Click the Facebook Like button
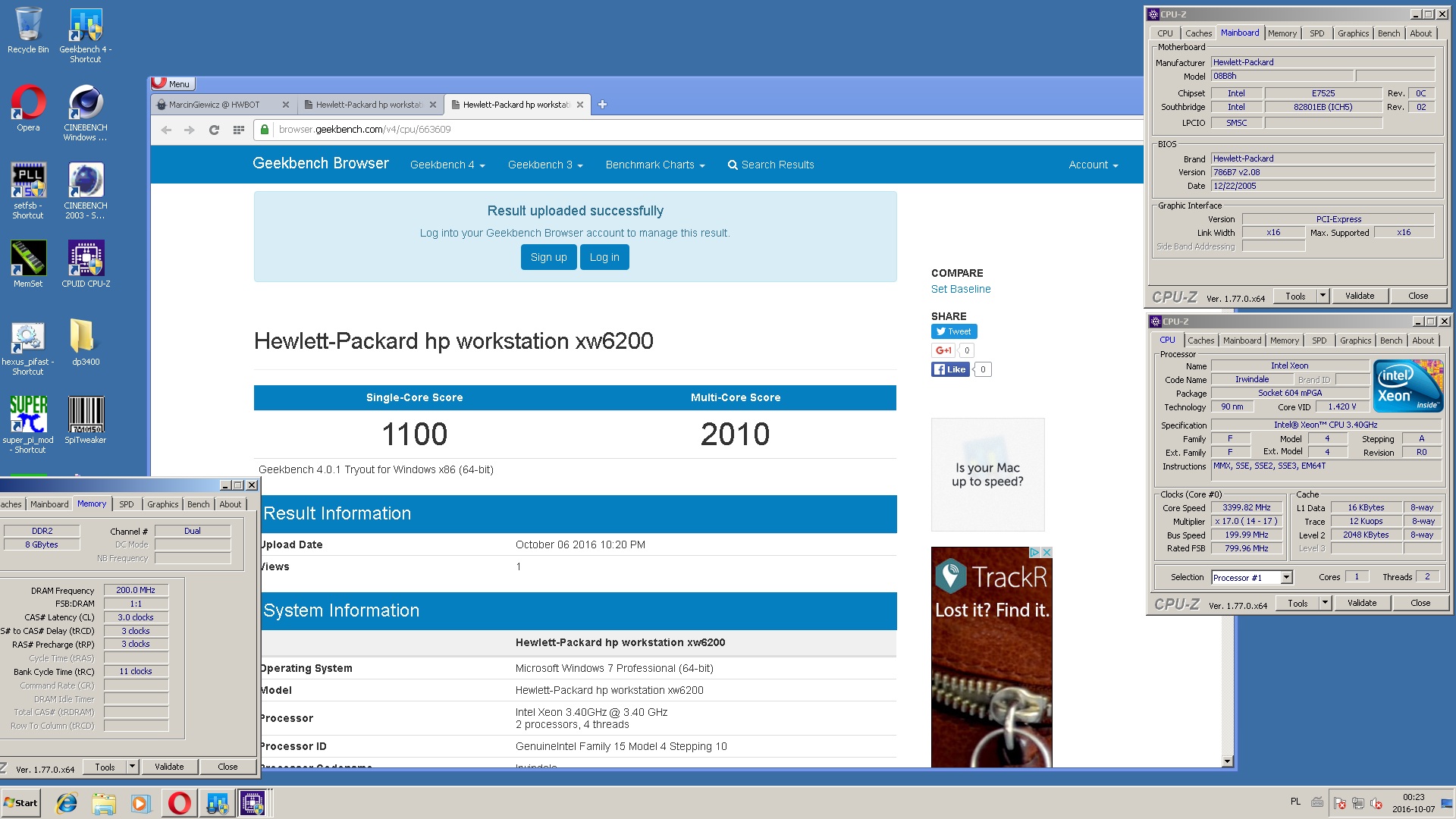This screenshot has width=1456, height=819. pyautogui.click(x=950, y=369)
